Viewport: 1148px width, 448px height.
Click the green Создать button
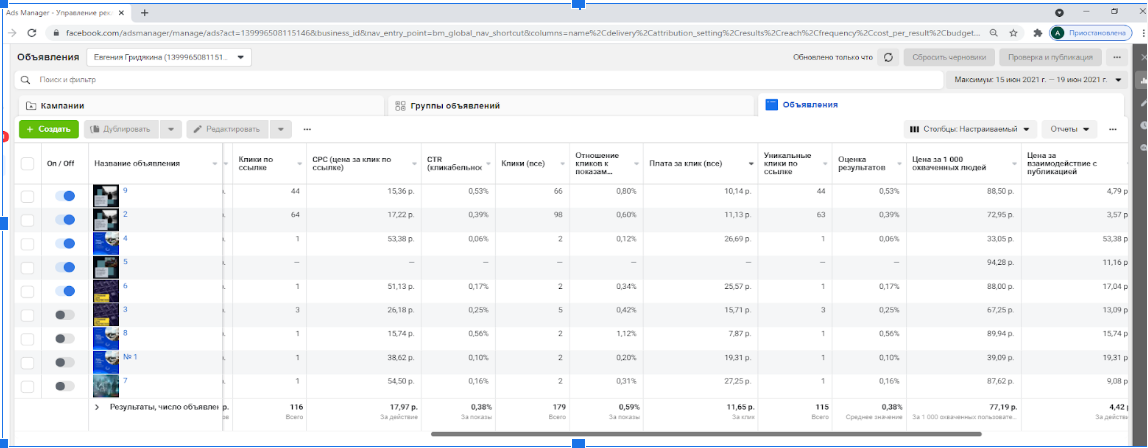click(x=48, y=129)
